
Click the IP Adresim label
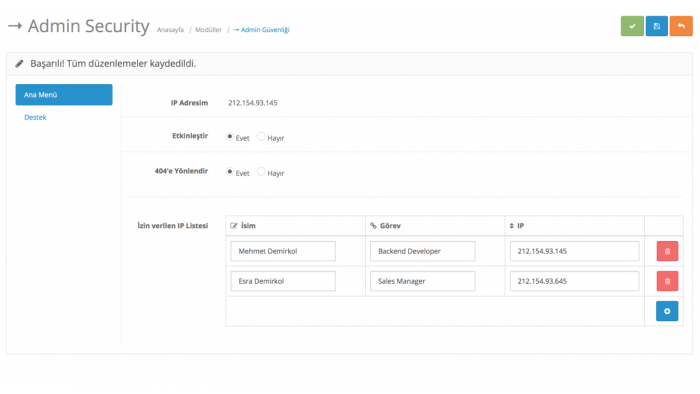tap(189, 103)
